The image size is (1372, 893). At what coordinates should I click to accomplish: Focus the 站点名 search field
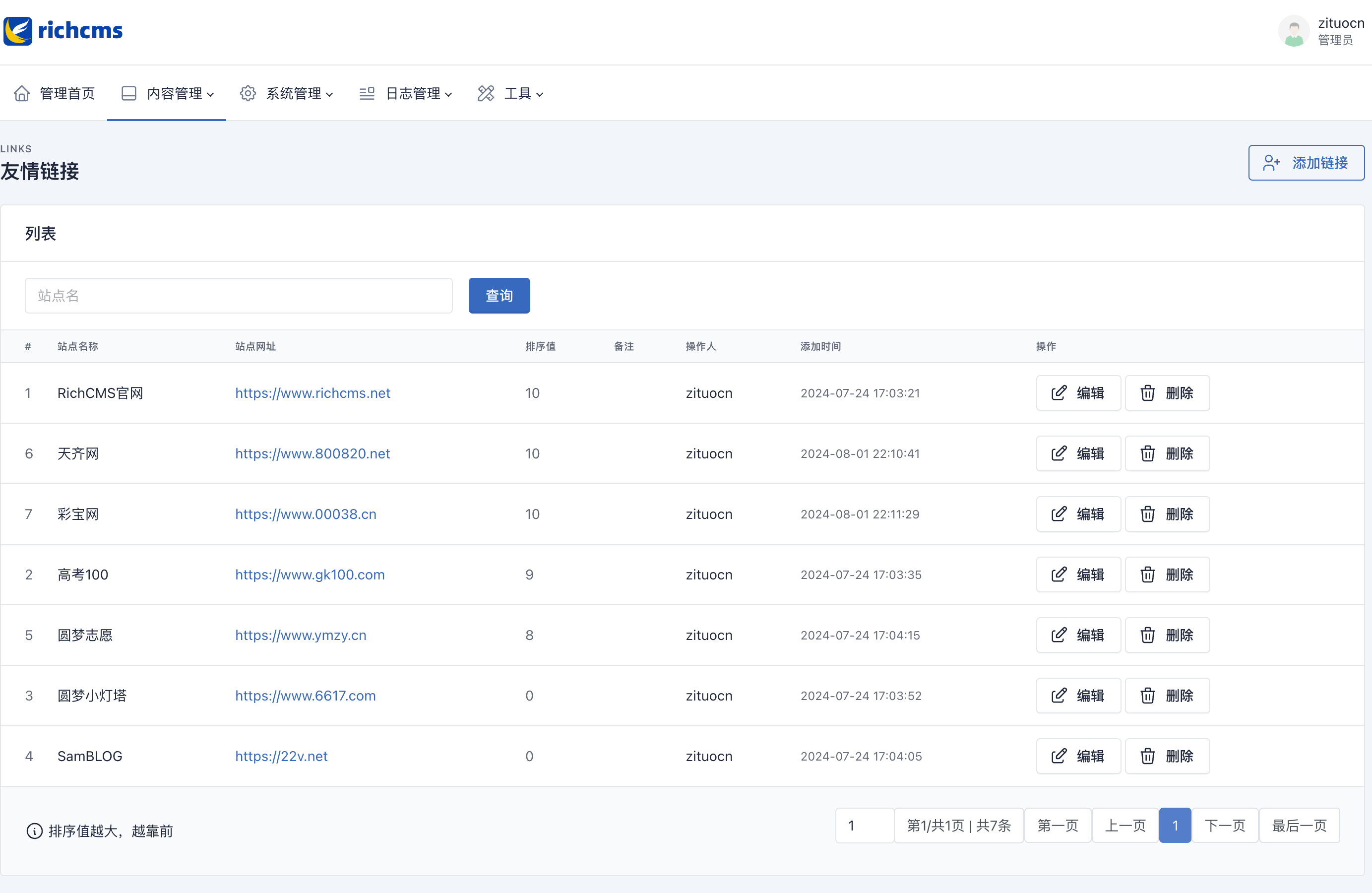239,296
